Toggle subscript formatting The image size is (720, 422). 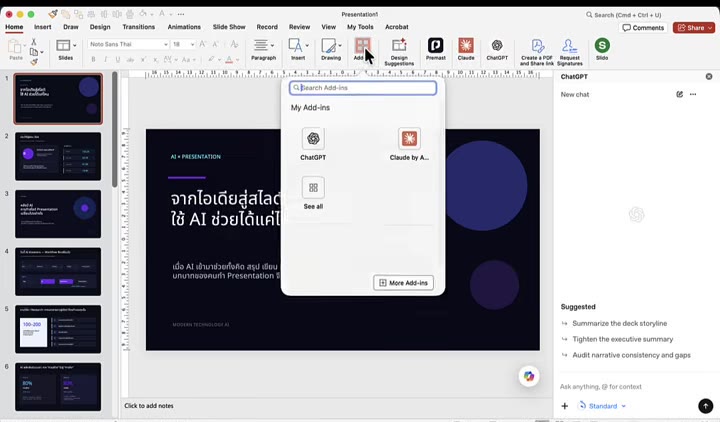(156, 60)
